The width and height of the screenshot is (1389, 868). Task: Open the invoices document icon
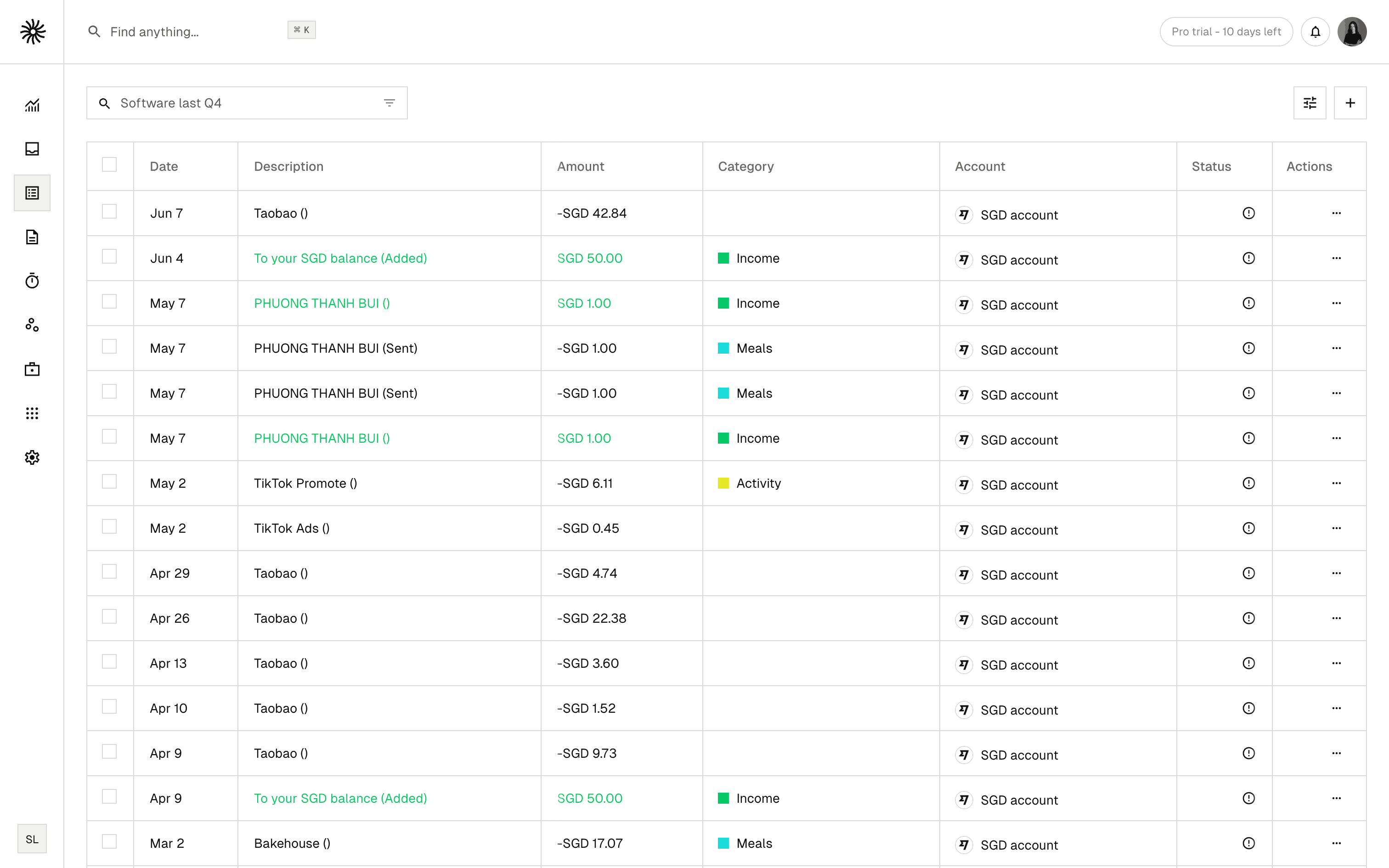[x=32, y=237]
